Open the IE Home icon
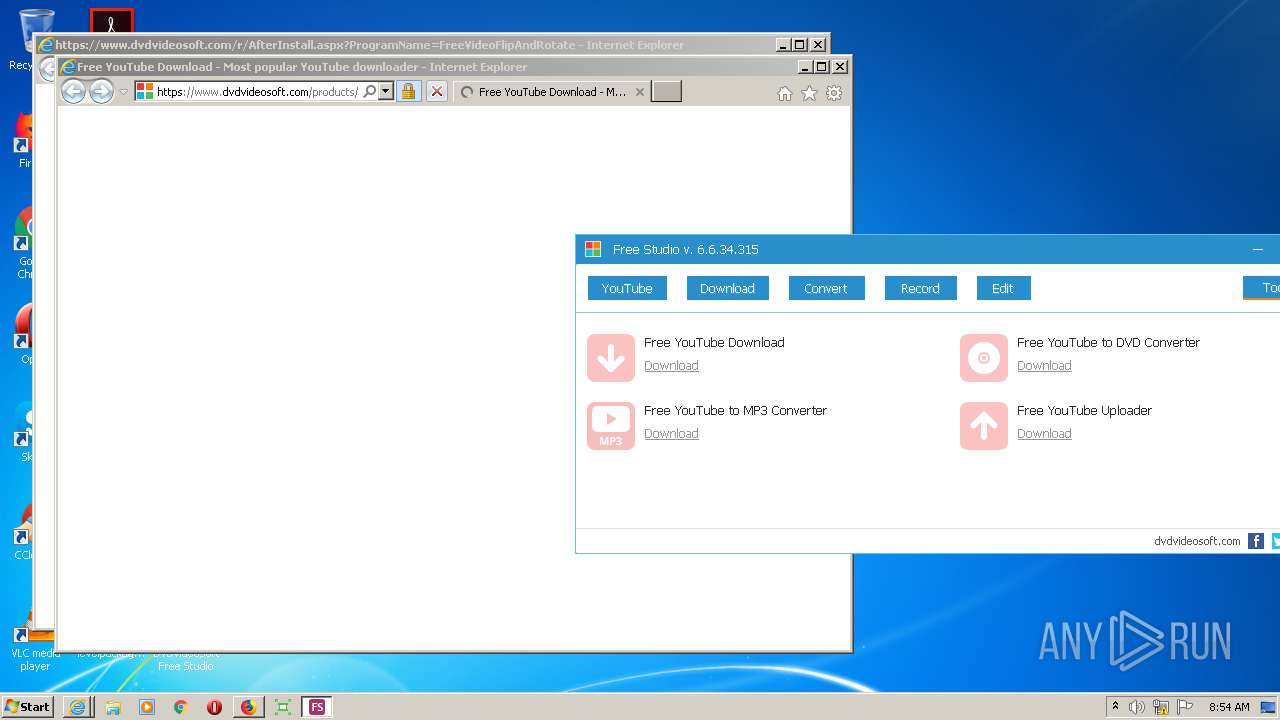Viewport: 1280px width, 720px height. click(785, 93)
